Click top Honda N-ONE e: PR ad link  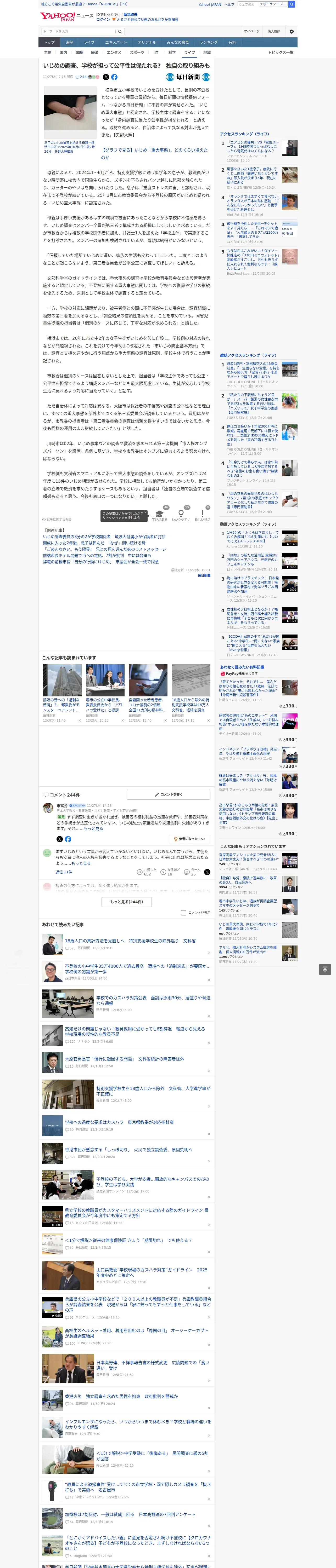point(84,4)
